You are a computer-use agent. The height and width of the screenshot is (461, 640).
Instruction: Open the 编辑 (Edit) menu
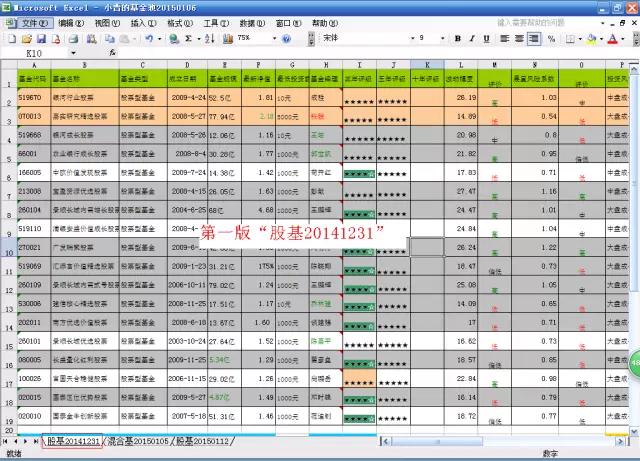coord(71,23)
